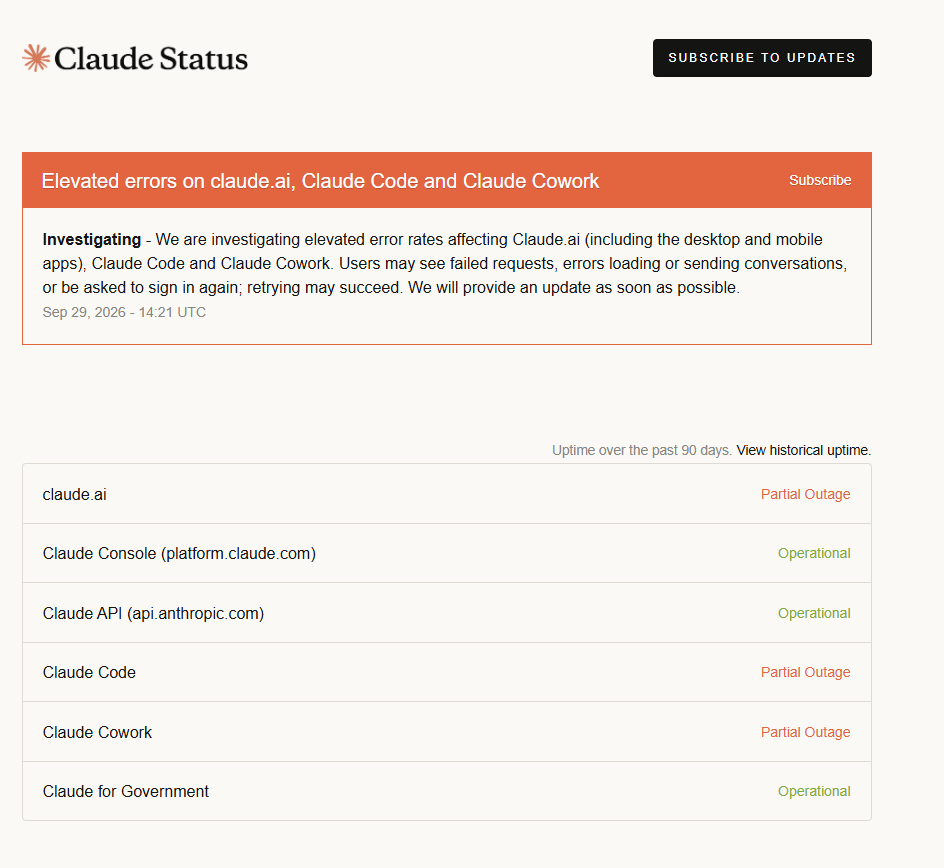Click Operational status for Claude Console

click(814, 553)
